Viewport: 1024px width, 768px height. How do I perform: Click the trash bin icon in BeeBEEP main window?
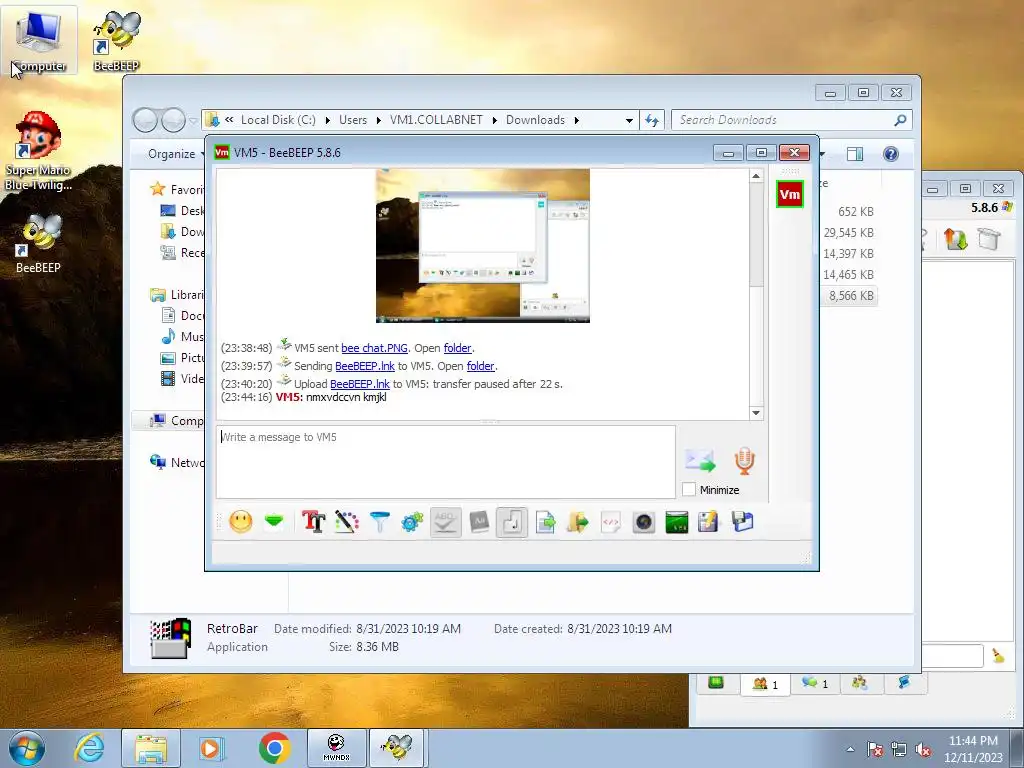pos(989,238)
